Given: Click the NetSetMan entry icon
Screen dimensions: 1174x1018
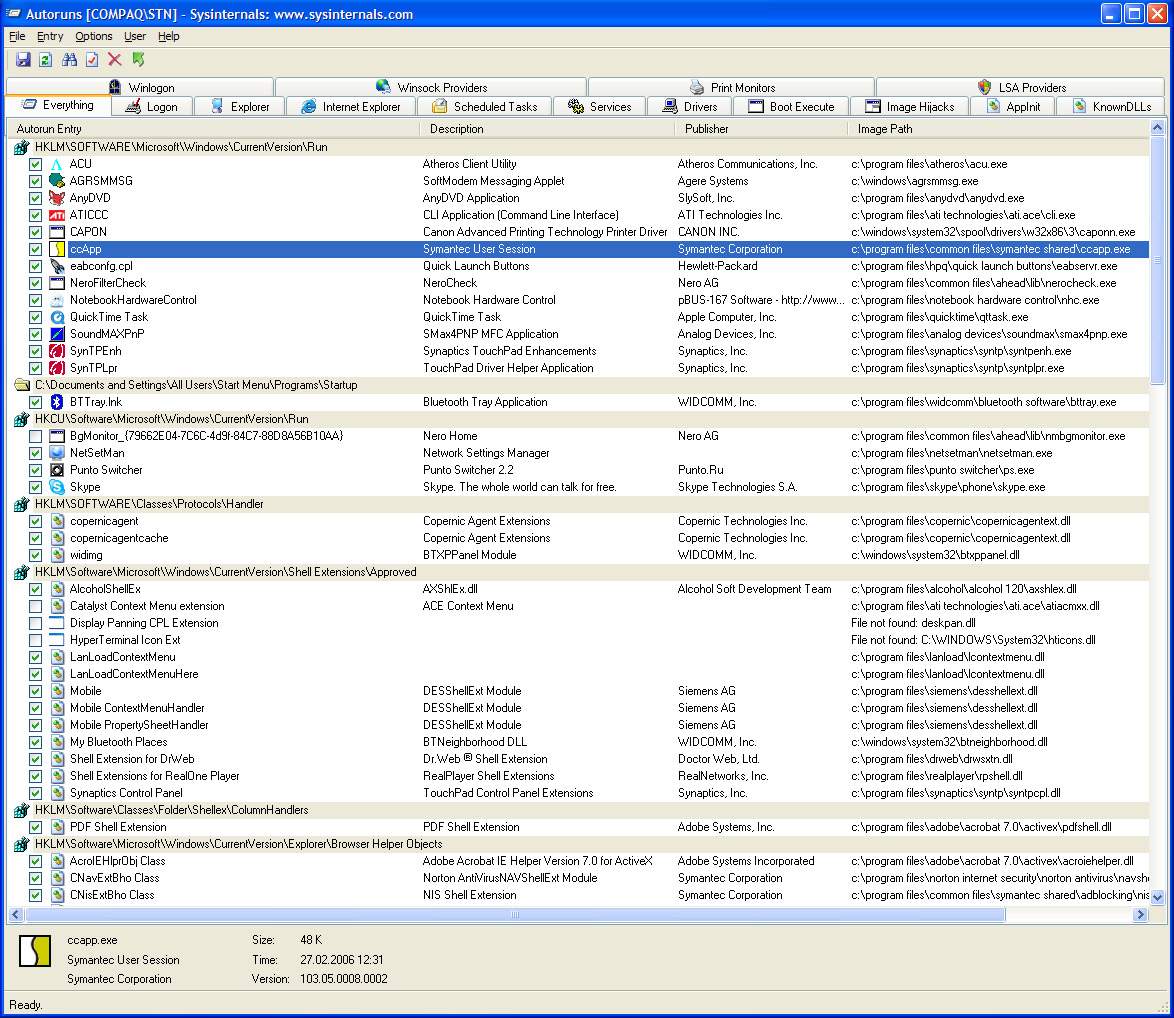Looking at the screenshot, I should 57,453.
